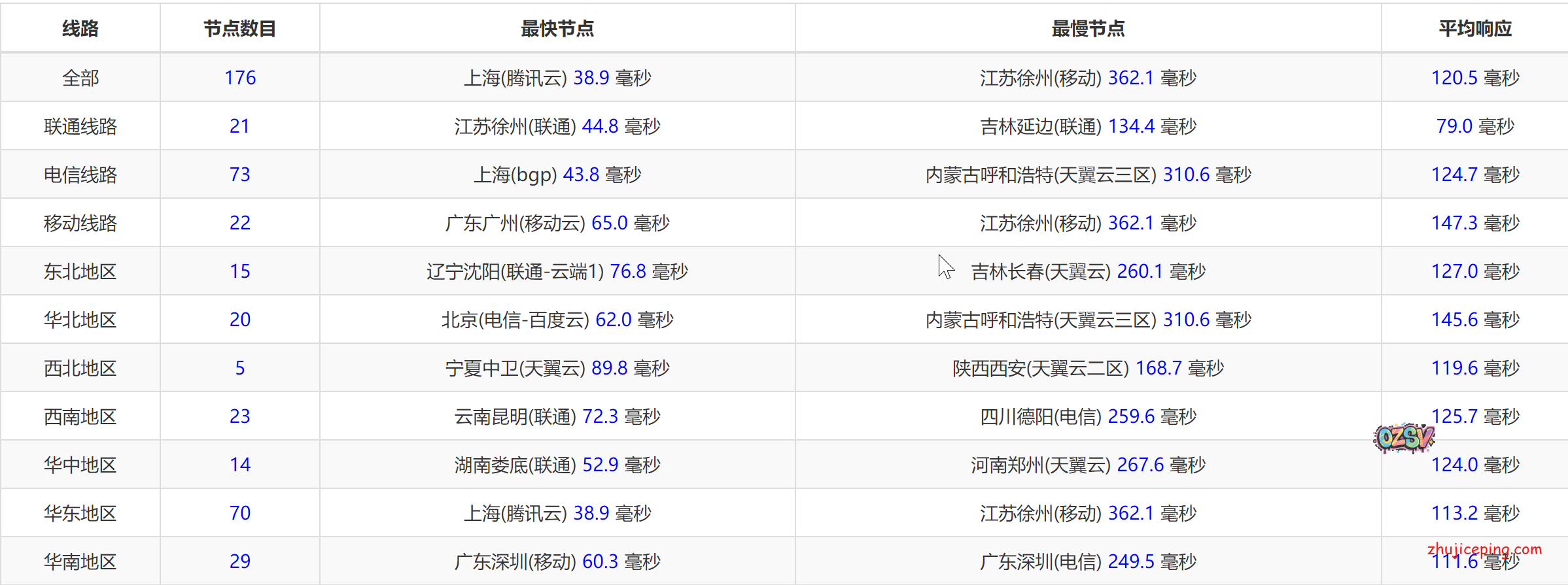Click the 平均响应 column header
Image resolution: width=1568 pixels, height=585 pixels.
click(x=1474, y=29)
